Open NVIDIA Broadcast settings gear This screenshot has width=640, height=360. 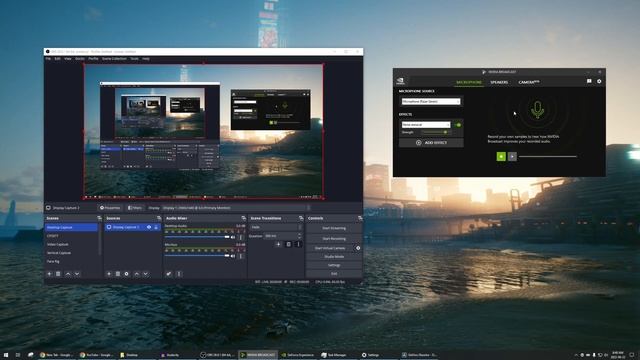pyautogui.click(x=599, y=81)
